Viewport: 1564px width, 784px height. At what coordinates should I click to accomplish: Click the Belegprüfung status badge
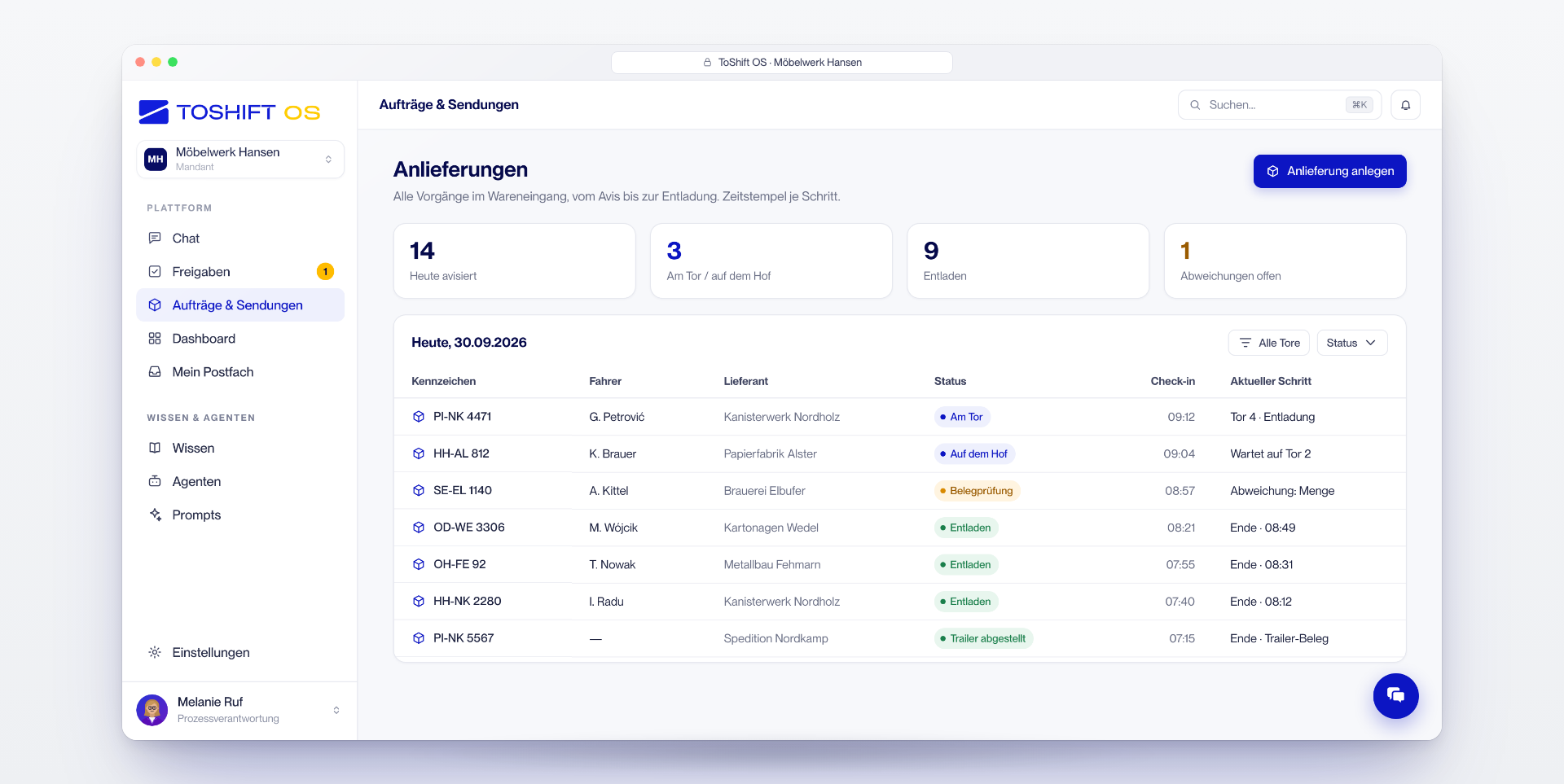coord(977,491)
